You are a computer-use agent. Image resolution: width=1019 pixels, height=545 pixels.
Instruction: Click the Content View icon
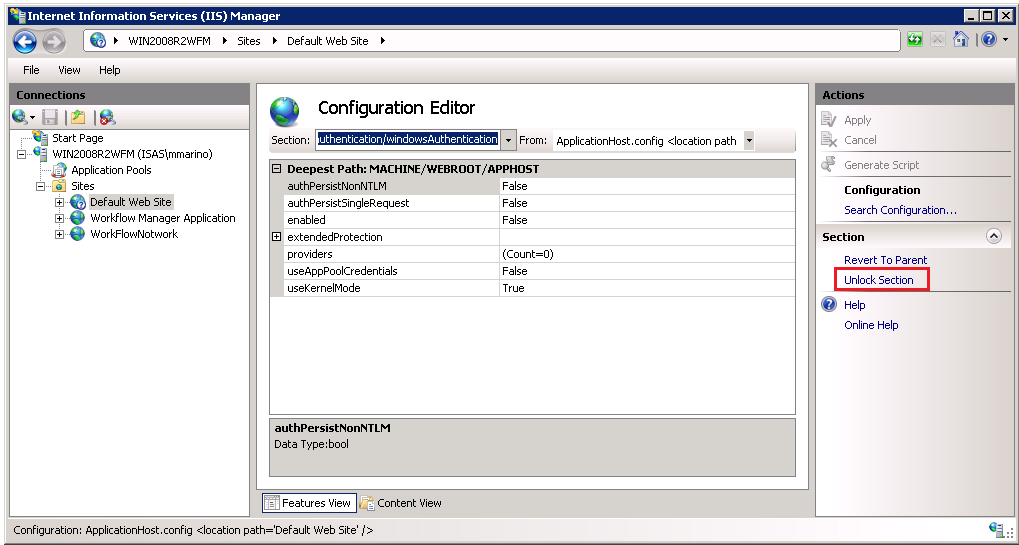click(x=367, y=503)
